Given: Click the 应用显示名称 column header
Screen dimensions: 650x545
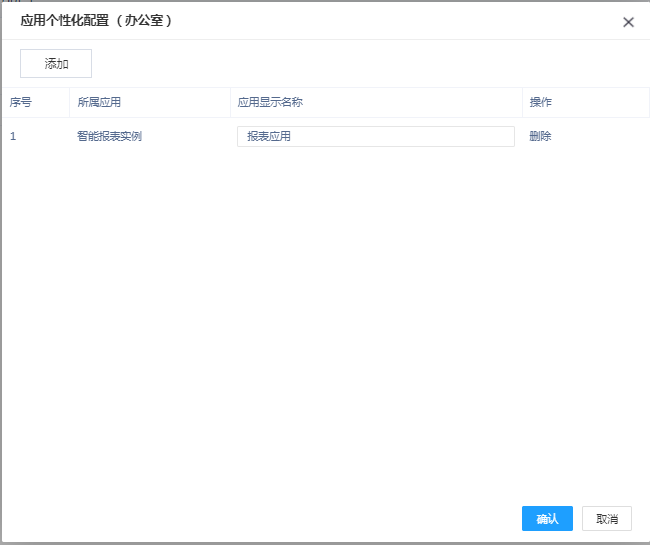Looking at the screenshot, I should click(x=270, y=102).
